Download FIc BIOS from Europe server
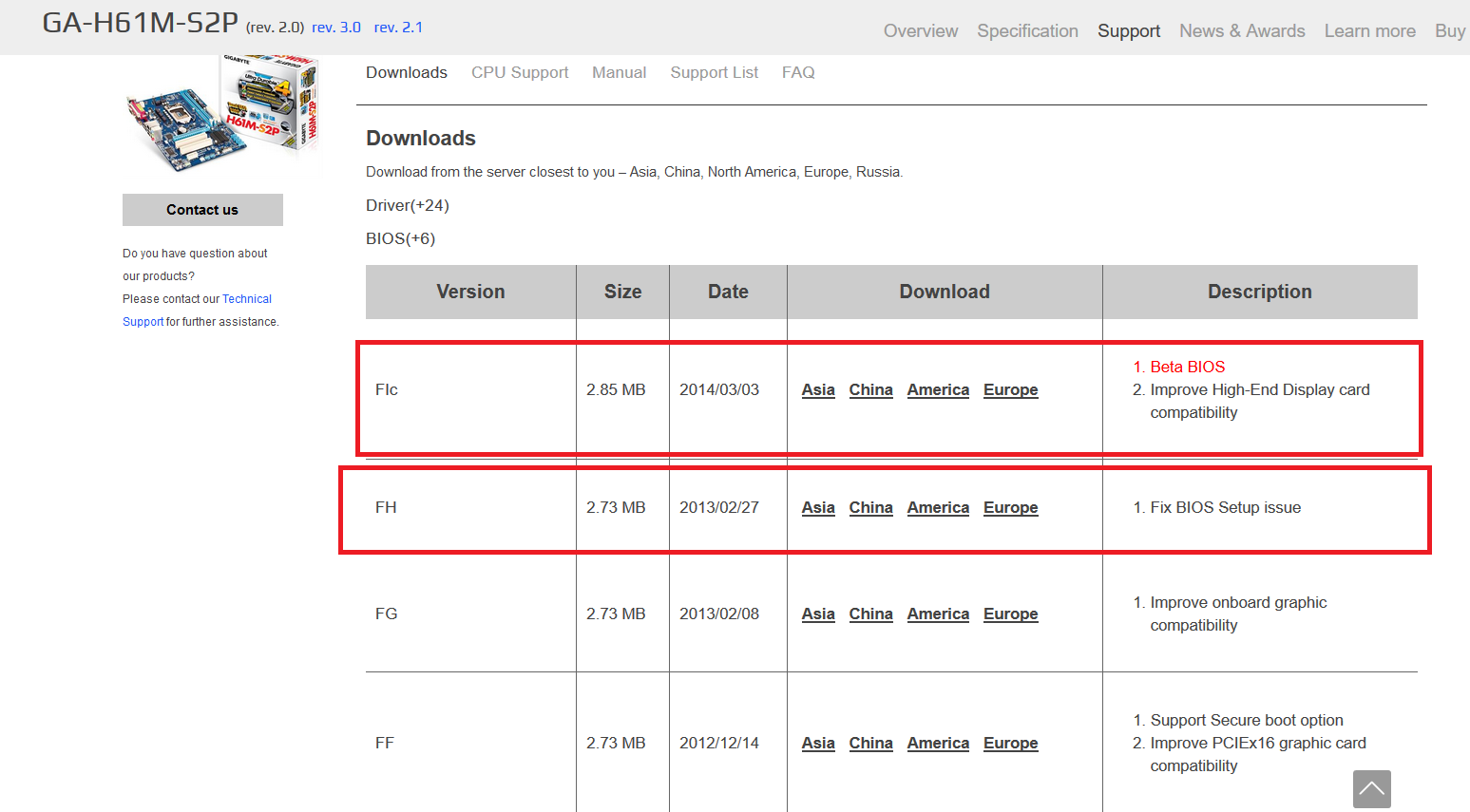The height and width of the screenshot is (812, 1470). (x=1010, y=389)
